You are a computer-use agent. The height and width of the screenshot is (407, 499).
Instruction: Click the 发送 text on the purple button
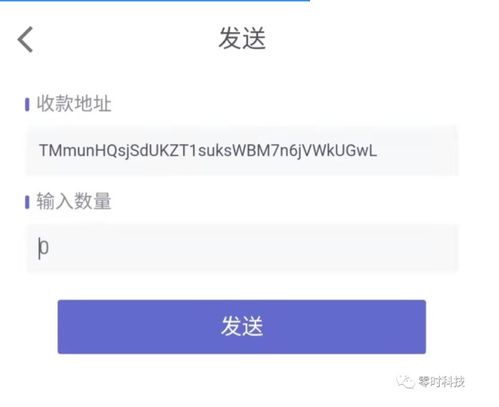[x=242, y=326]
